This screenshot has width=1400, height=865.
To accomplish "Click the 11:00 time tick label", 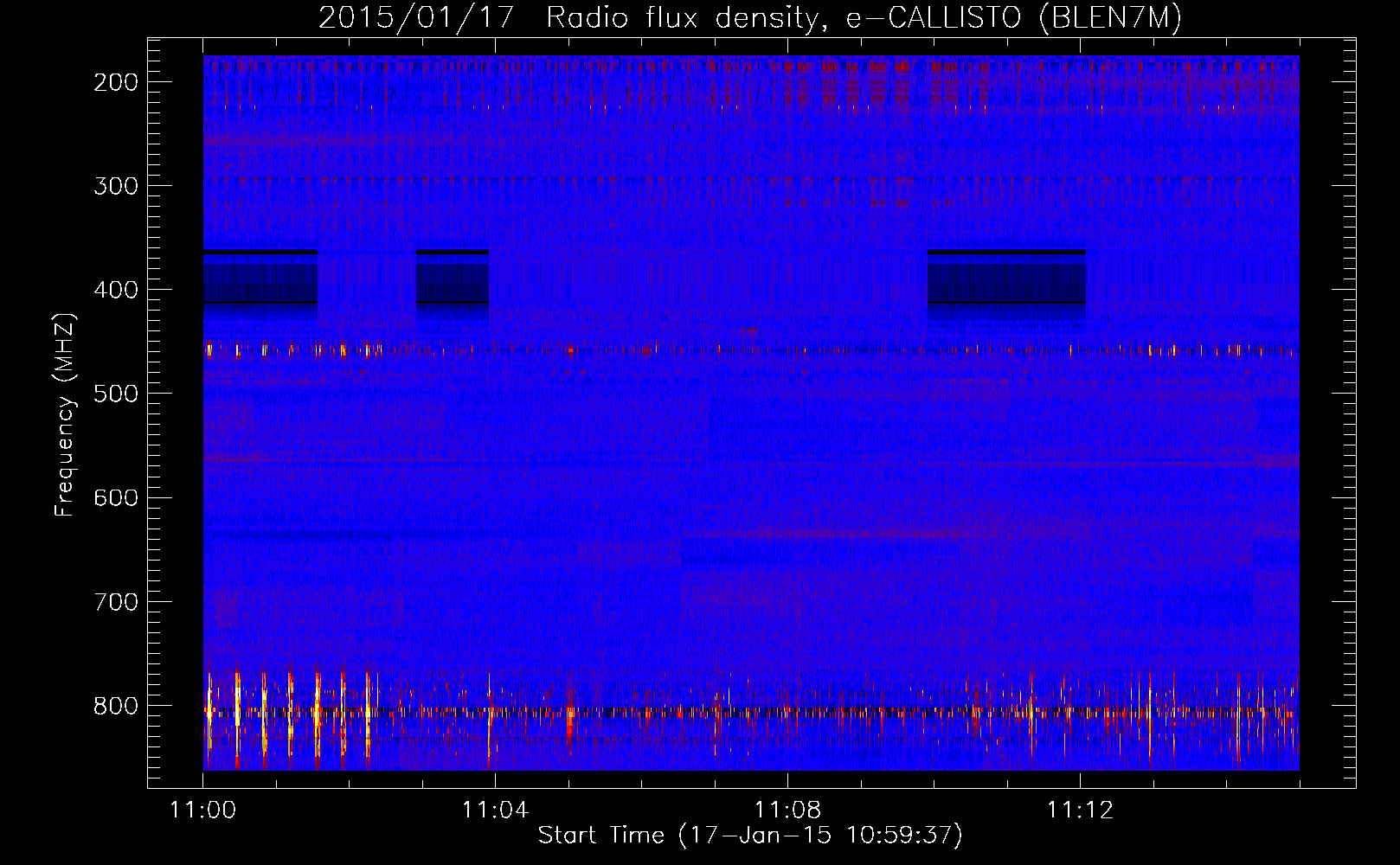I will [203, 811].
